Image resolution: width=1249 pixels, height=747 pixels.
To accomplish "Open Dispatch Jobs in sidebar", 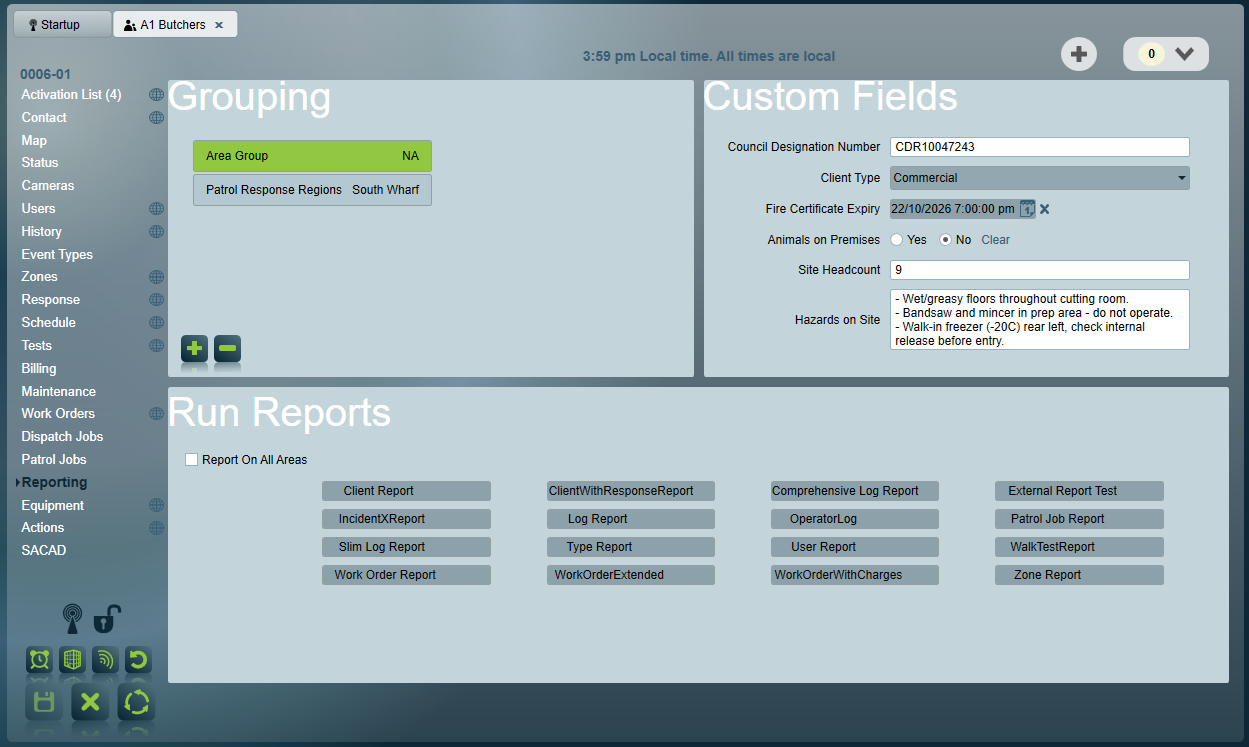I will [62, 437].
